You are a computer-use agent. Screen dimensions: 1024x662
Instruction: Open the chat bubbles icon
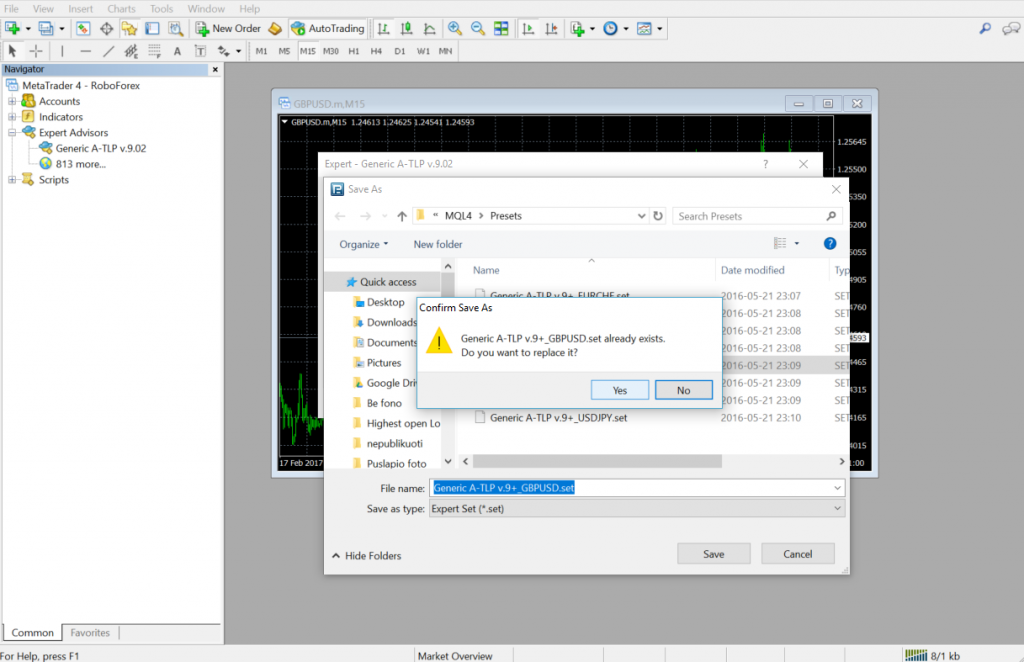click(1011, 28)
